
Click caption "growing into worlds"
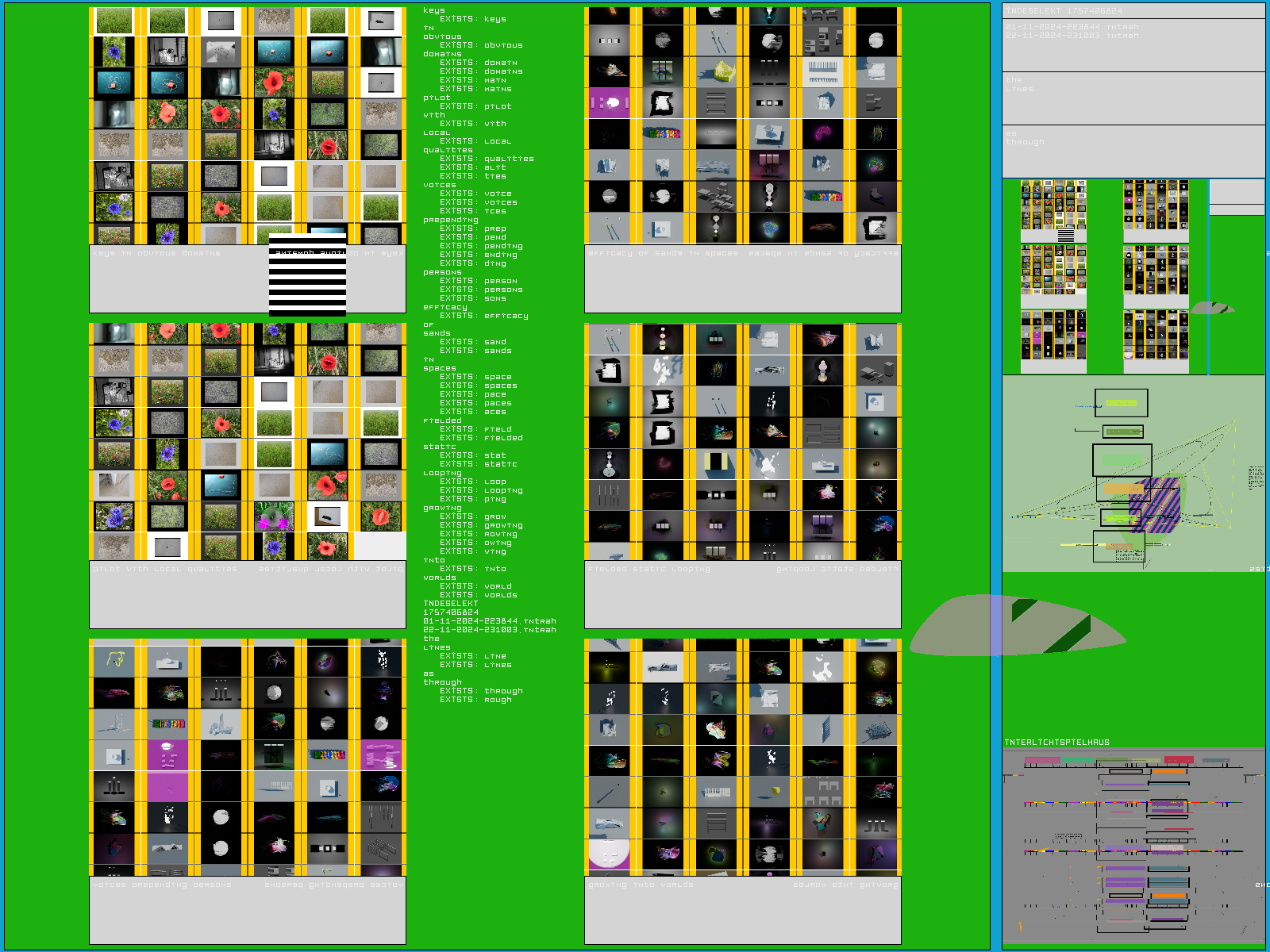point(641,885)
